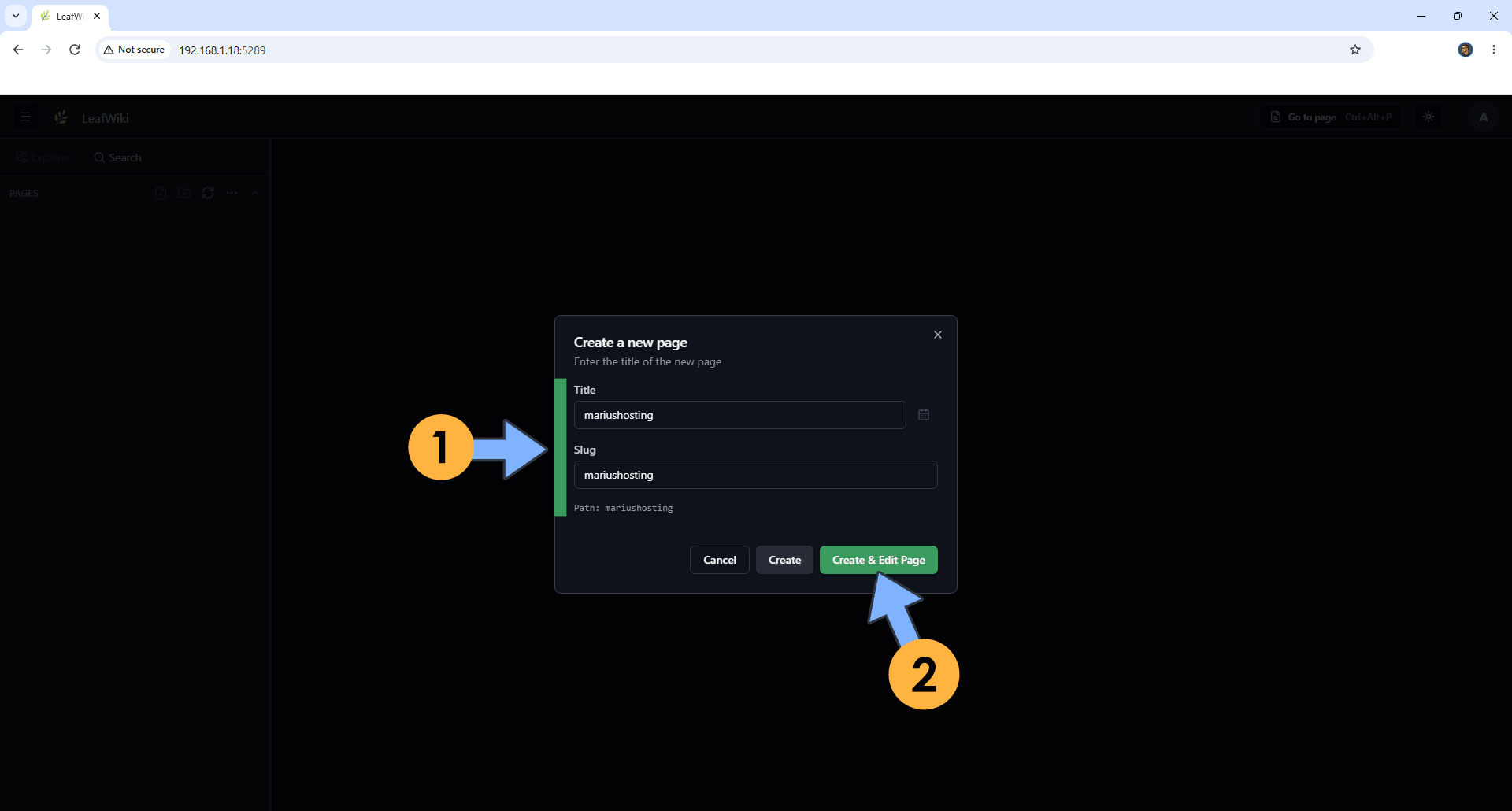Go forward in the browser

click(46, 50)
